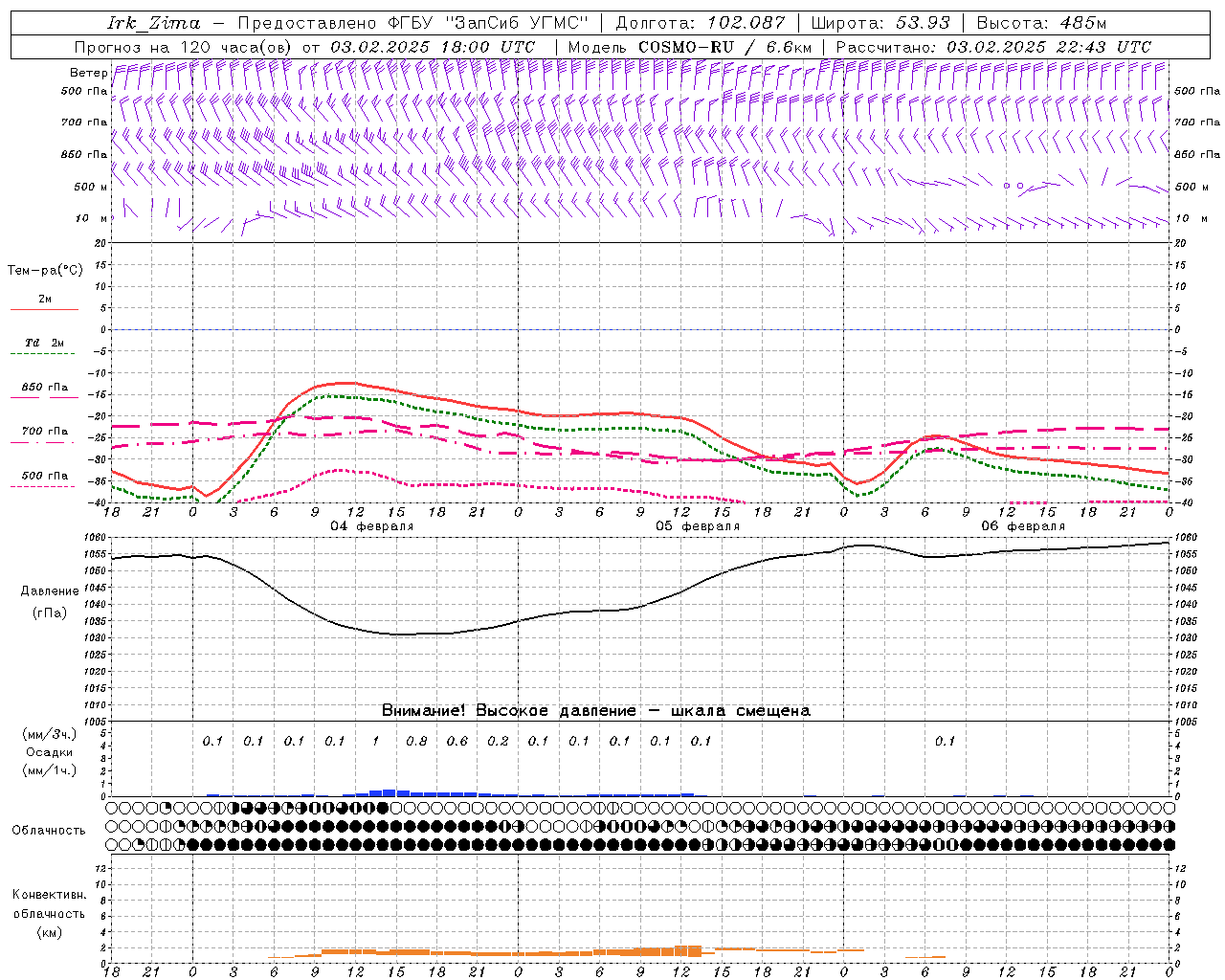
Task: Click the "850 гПа" temperature legend entry
Action: click(45, 388)
